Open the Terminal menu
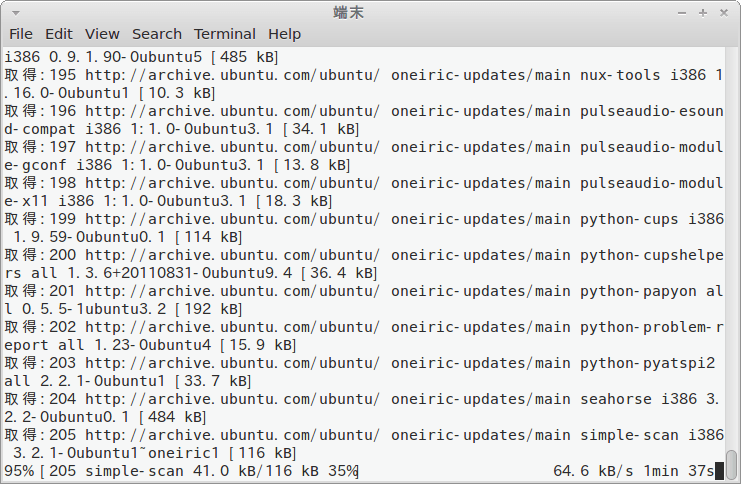The width and height of the screenshot is (741, 484). pyautogui.click(x=224, y=34)
